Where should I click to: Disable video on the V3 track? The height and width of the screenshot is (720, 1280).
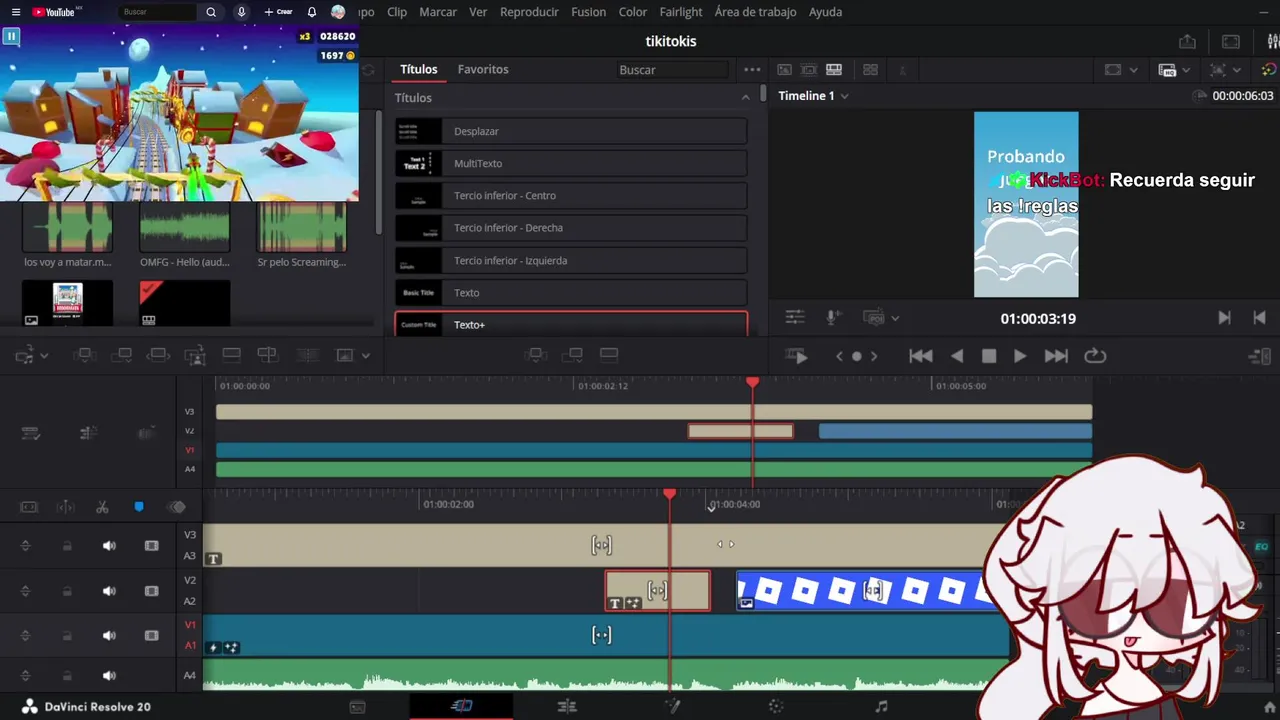pos(152,546)
